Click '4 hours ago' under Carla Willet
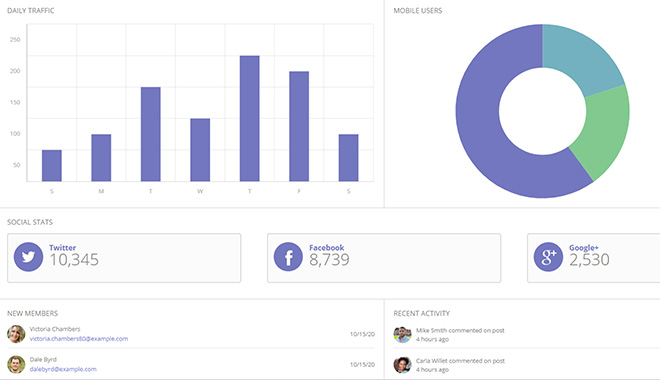The width and height of the screenshot is (660, 380). pos(432,369)
